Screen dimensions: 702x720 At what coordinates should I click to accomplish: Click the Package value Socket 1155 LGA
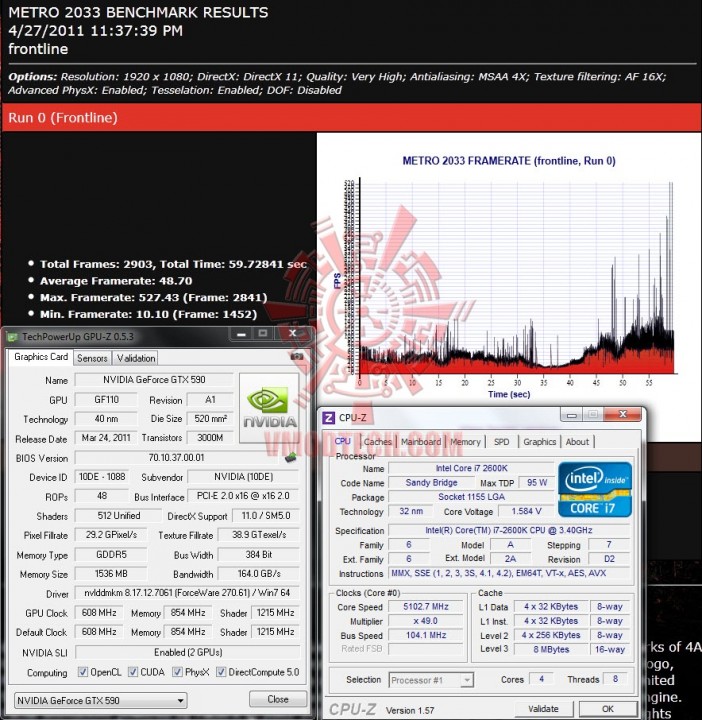pyautogui.click(x=472, y=497)
